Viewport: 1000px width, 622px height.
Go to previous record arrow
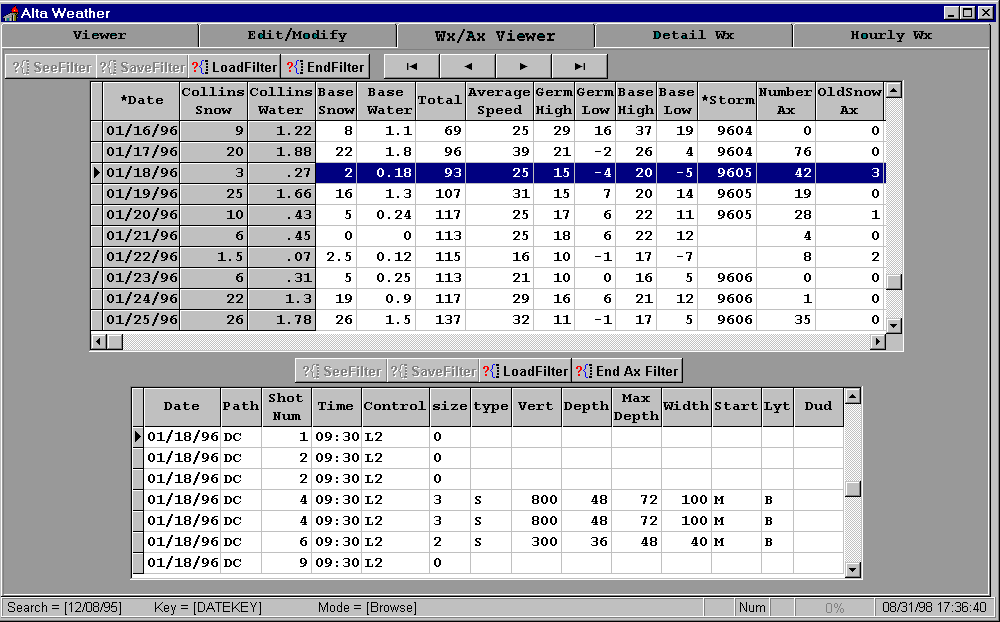pos(467,67)
